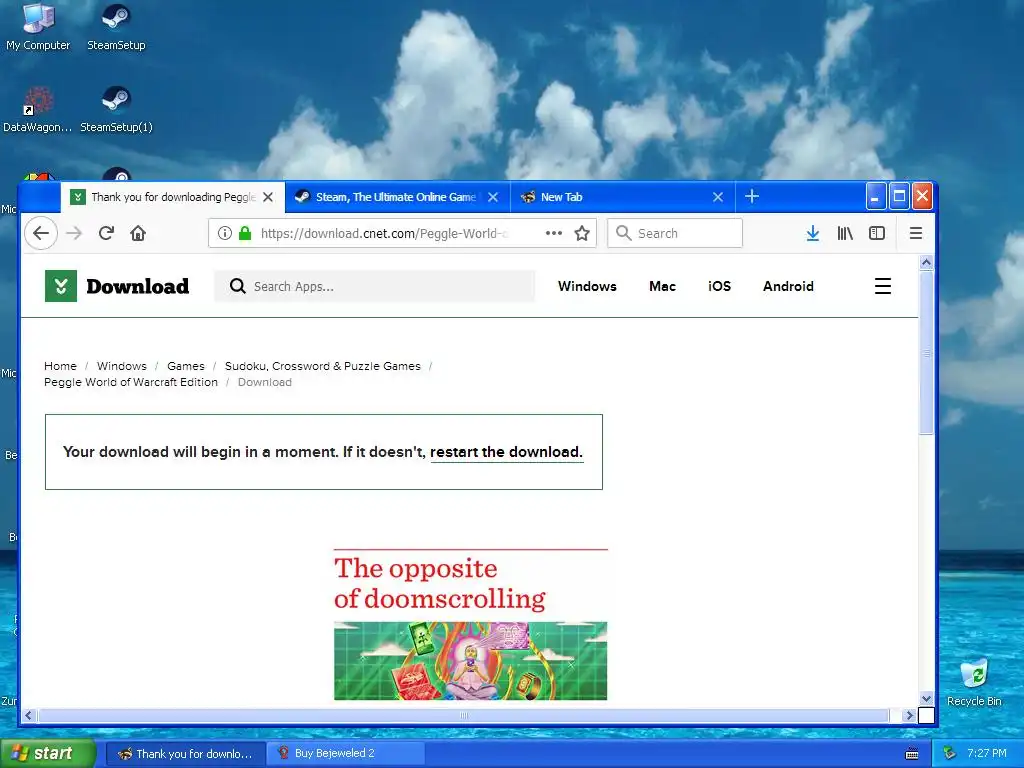Image resolution: width=1024 pixels, height=768 pixels.
Task: Open the Windows start menu
Action: pos(47,753)
